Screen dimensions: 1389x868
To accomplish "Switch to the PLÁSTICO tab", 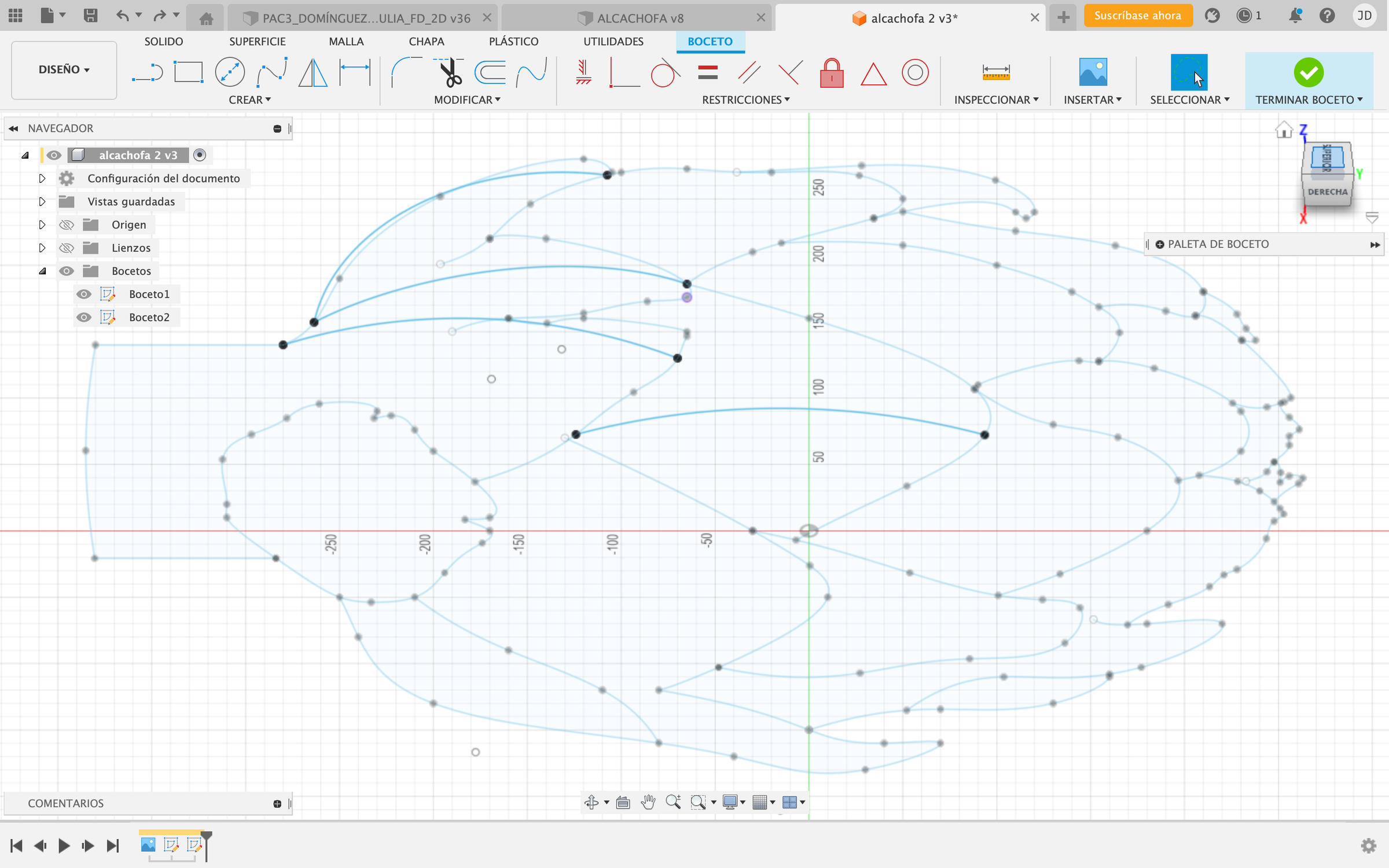I will [x=513, y=41].
